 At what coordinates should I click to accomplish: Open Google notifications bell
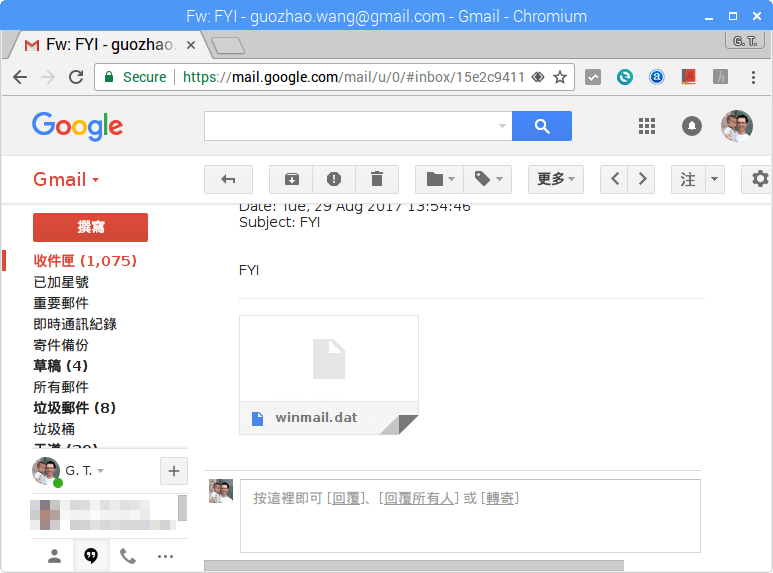click(x=692, y=126)
